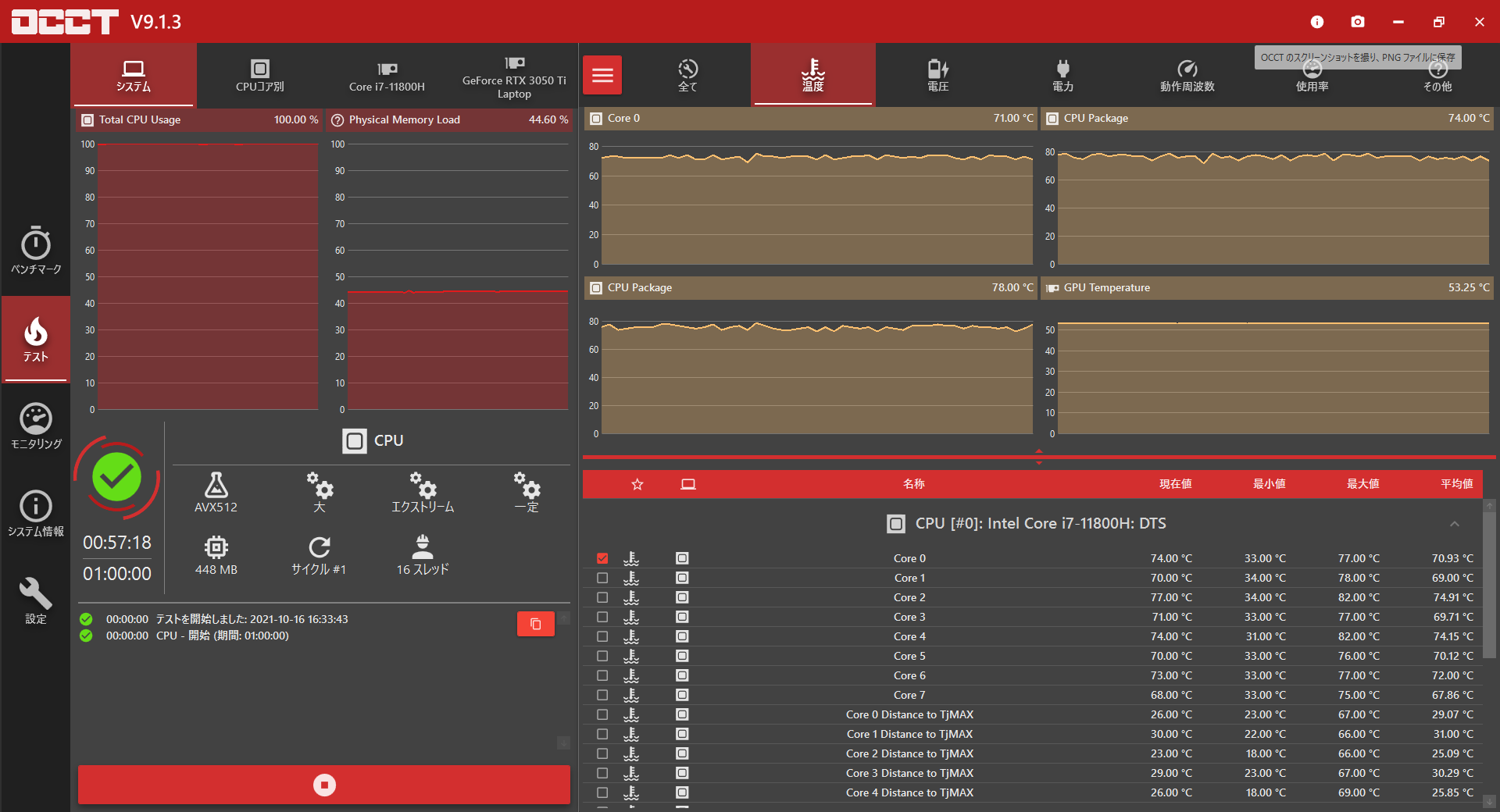The height and width of the screenshot is (812, 1500).
Task: Take a screenshot with camera icon
Action: [1358, 22]
